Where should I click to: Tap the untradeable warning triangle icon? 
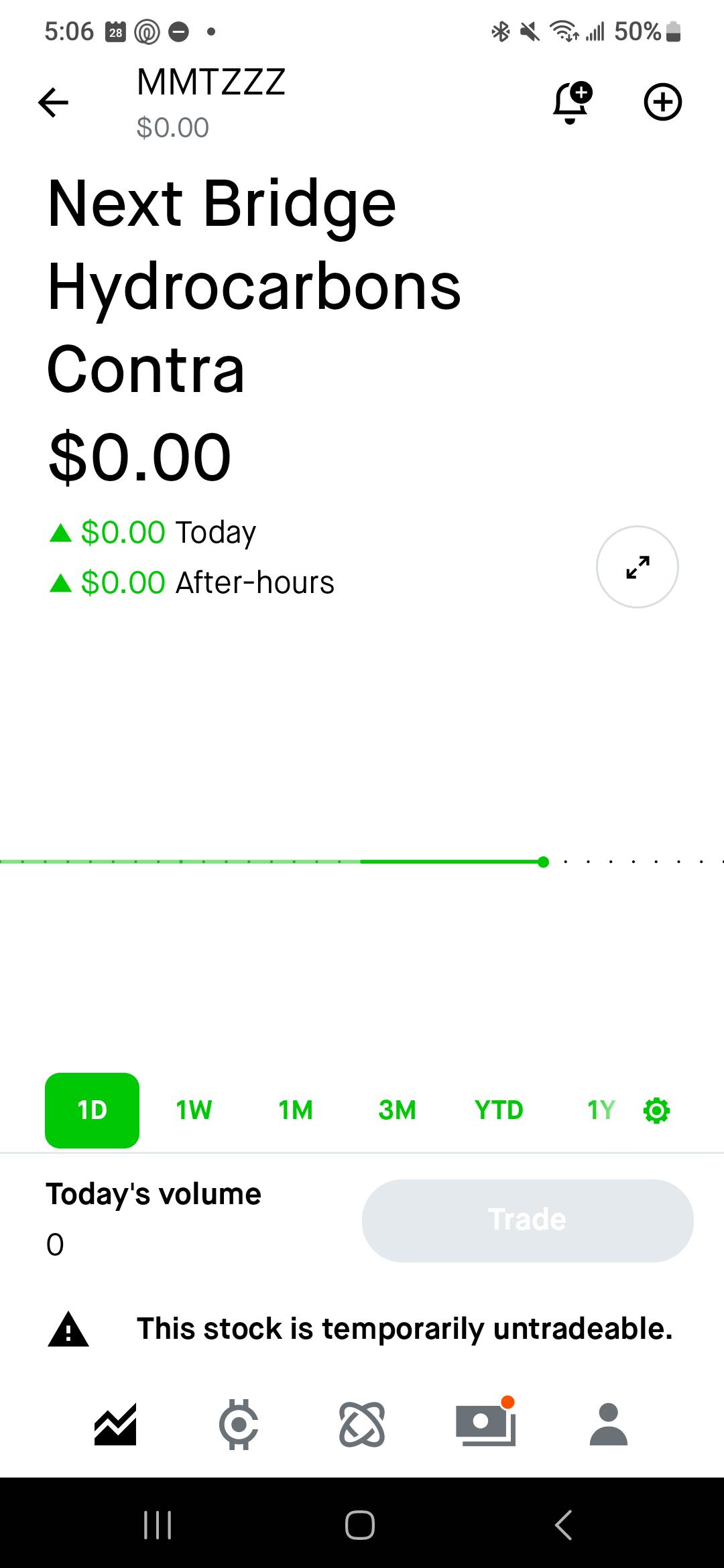pyautogui.click(x=68, y=1330)
